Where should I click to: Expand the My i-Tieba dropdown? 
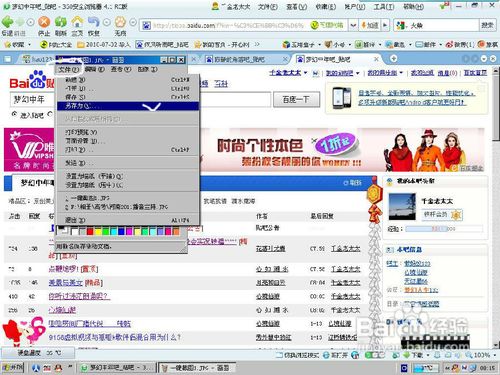[x=358, y=73]
